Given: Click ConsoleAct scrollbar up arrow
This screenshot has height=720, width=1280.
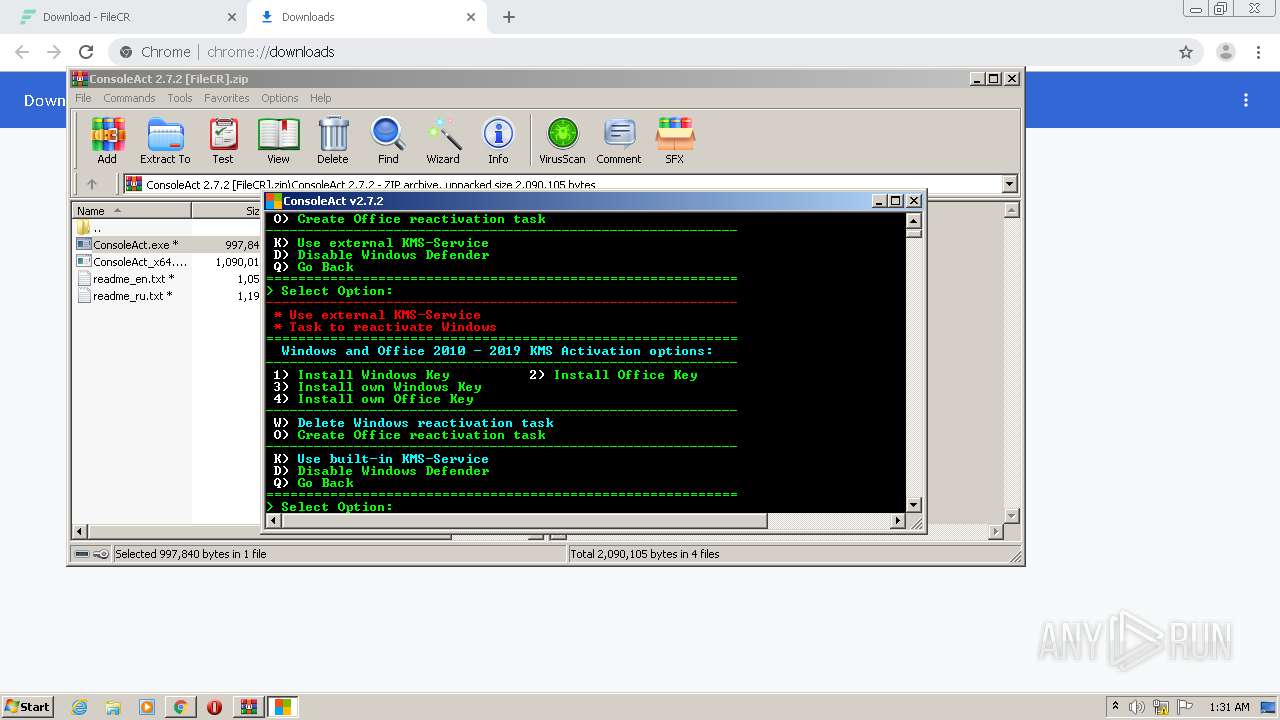Looking at the screenshot, I should click(914, 219).
